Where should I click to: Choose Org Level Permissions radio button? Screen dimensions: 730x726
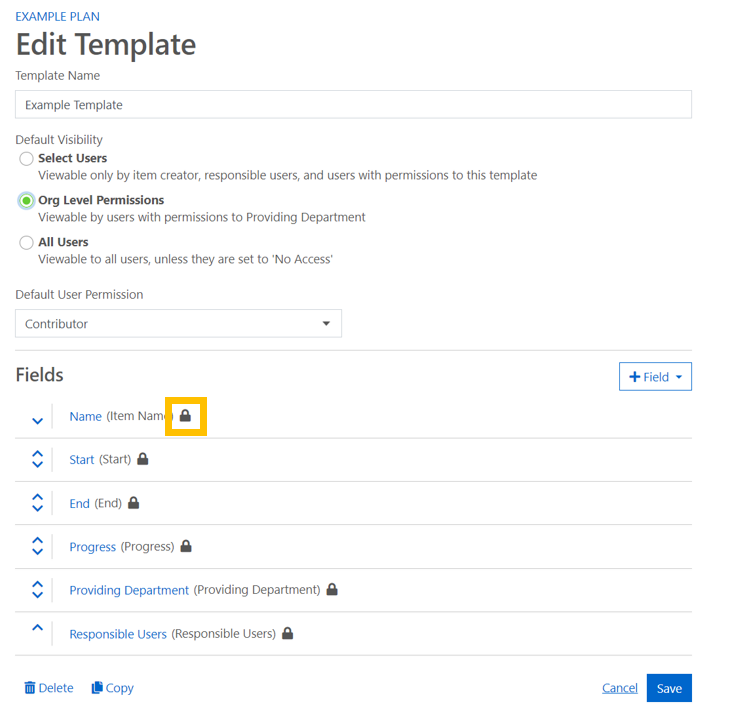point(27,201)
